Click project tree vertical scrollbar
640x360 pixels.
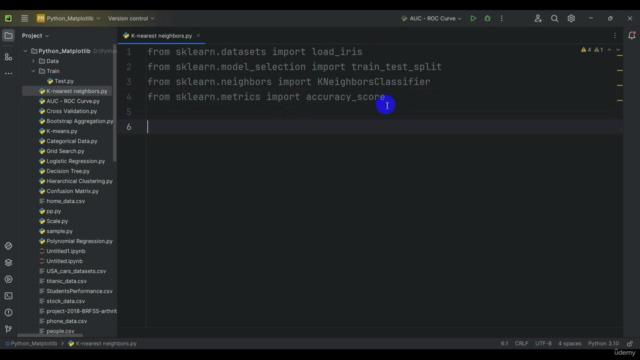point(115,103)
